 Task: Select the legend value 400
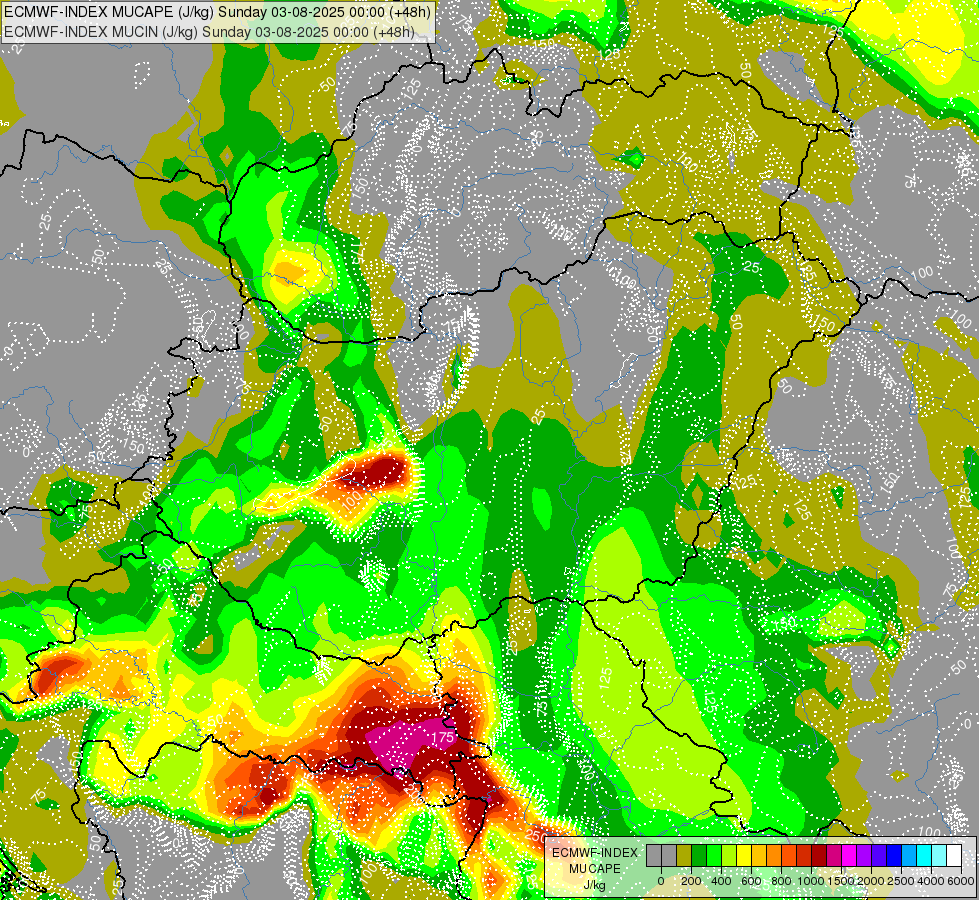coord(721,881)
